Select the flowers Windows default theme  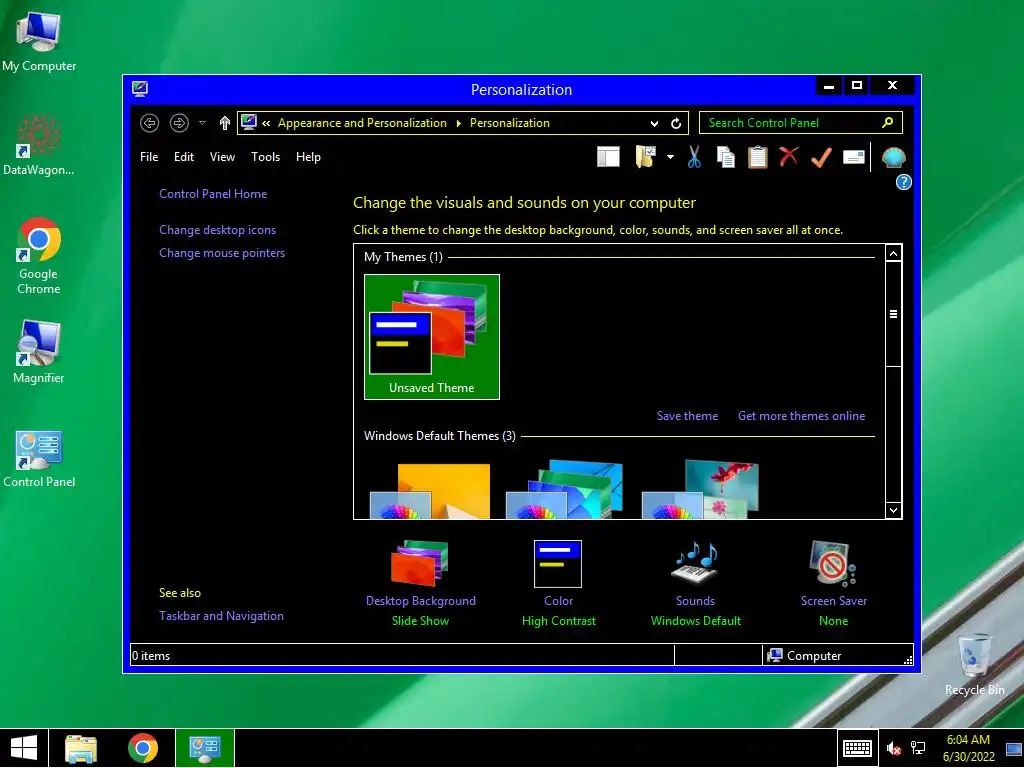point(700,490)
